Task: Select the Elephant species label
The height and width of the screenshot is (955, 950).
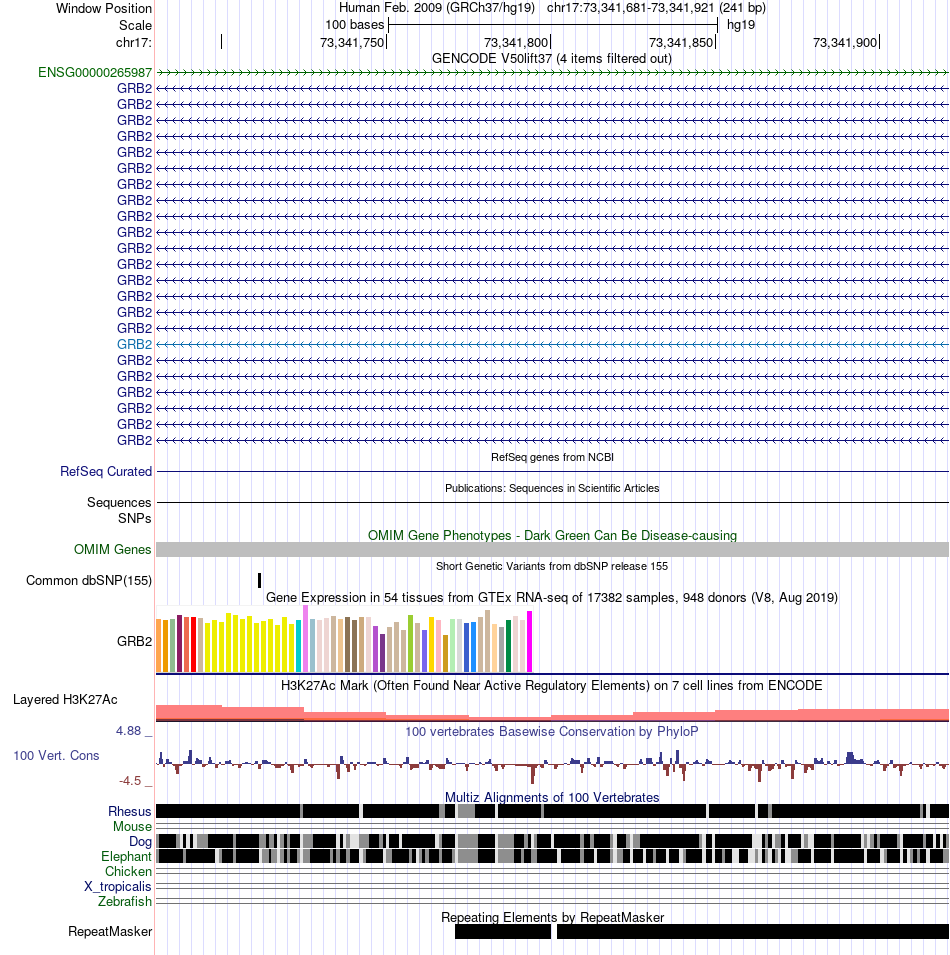Action: pyautogui.click(x=126, y=856)
